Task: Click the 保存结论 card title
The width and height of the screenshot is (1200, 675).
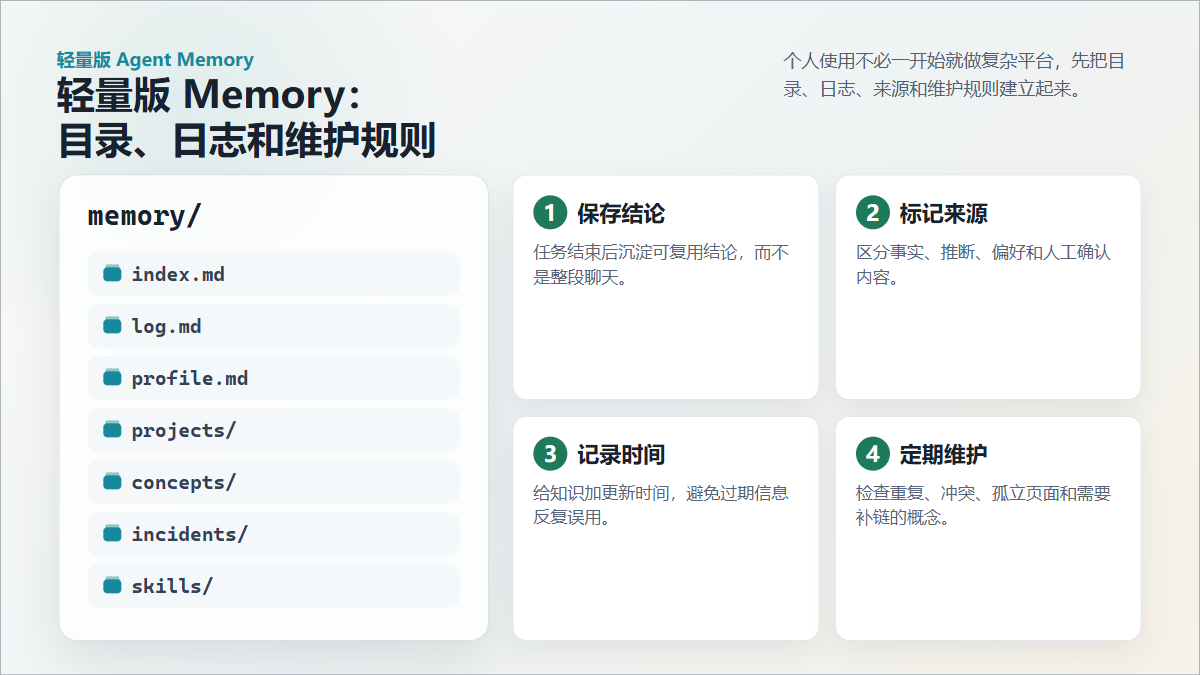Action: [x=621, y=214]
